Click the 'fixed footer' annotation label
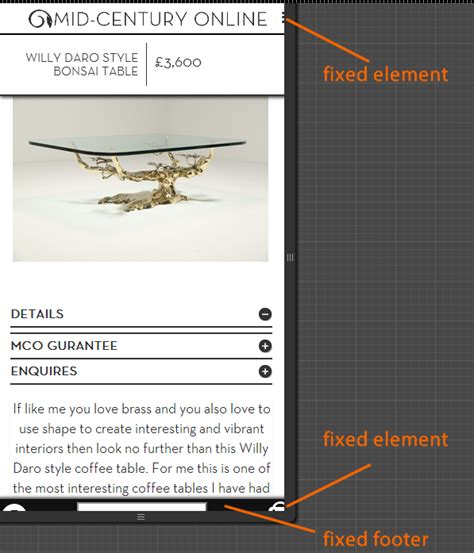This screenshot has height=553, width=474. tap(376, 539)
